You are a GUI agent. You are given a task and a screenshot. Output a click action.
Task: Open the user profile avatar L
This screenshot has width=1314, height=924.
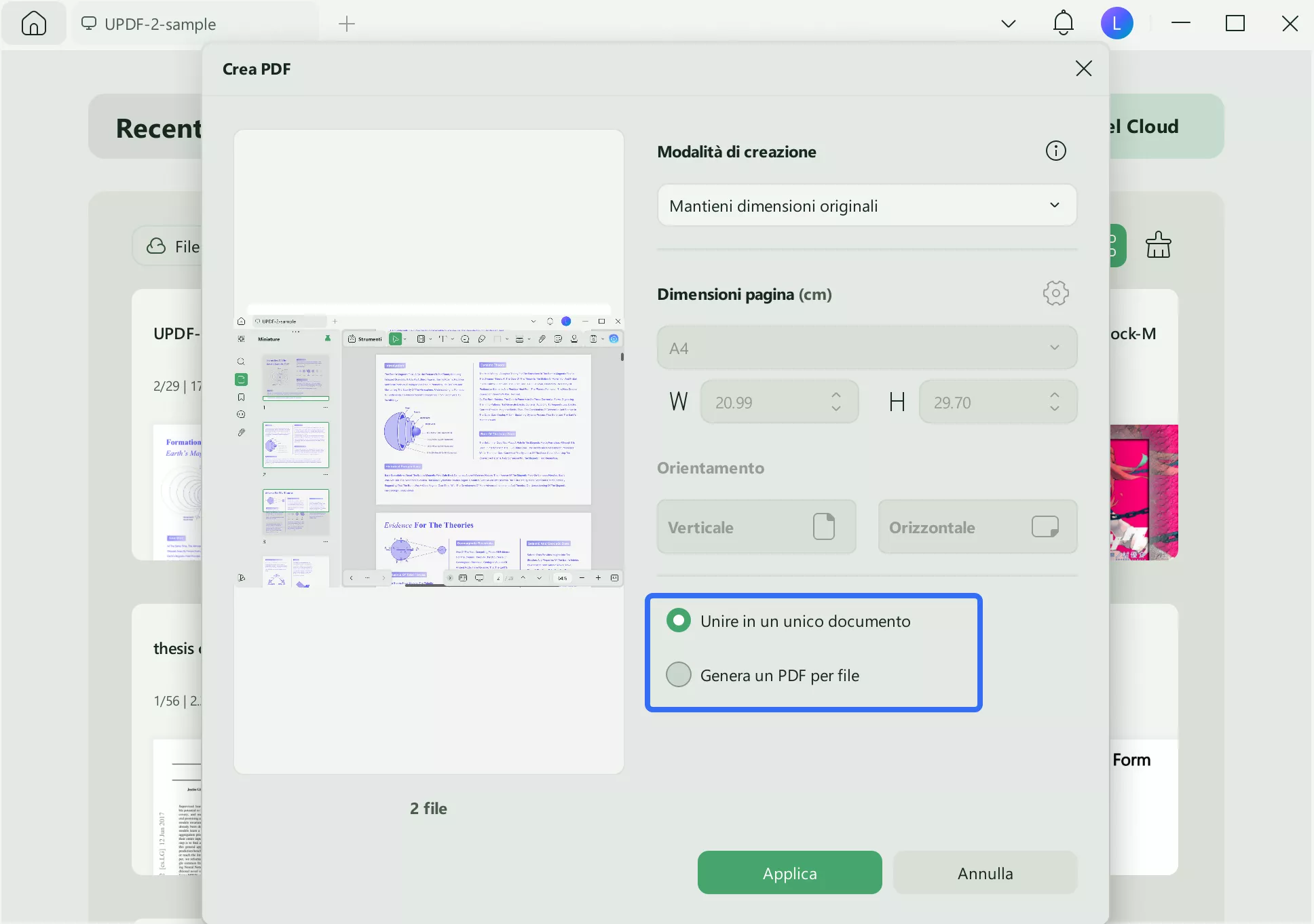pos(1116,24)
